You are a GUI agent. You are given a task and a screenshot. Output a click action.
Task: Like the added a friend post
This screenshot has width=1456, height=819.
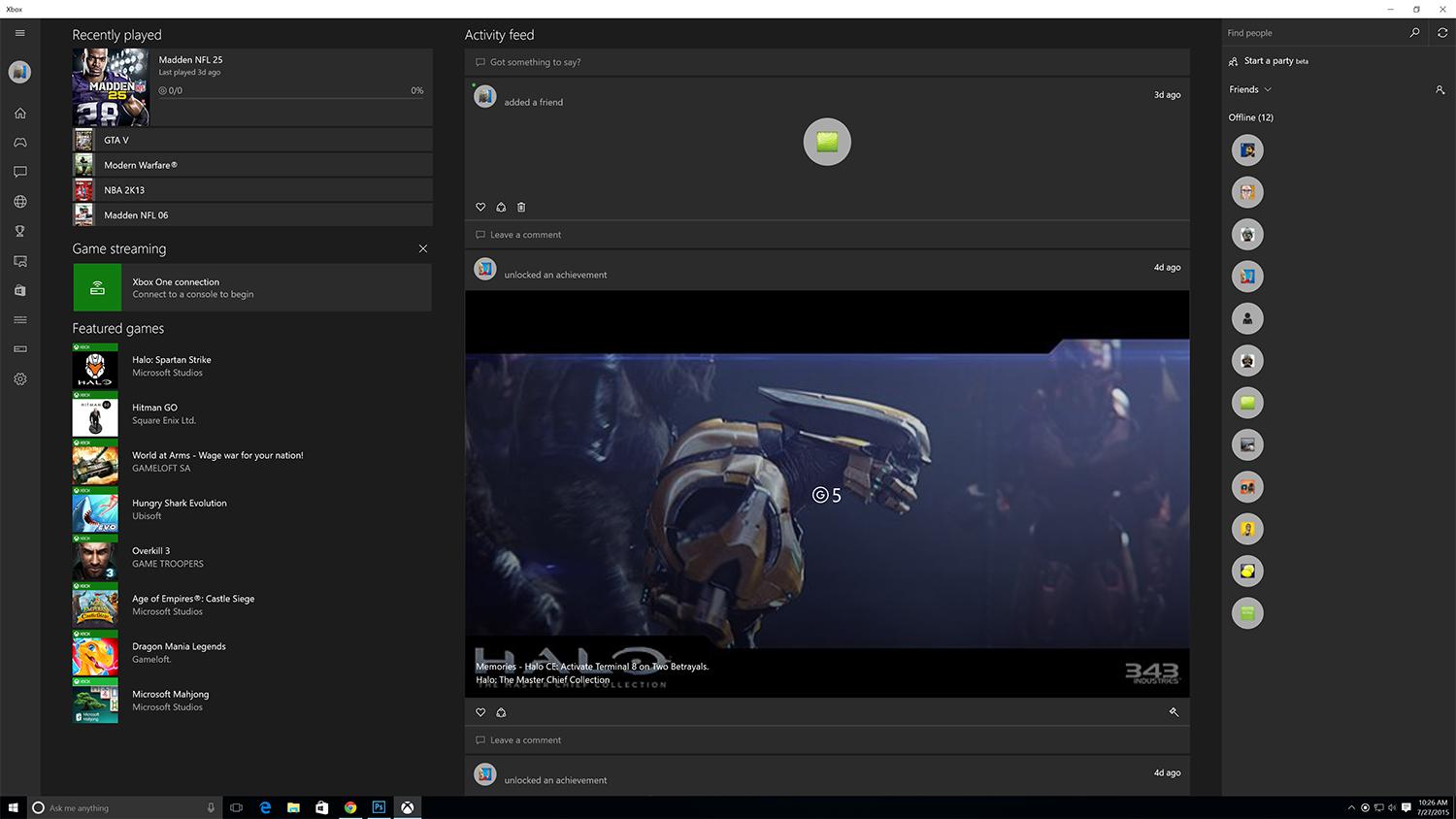tap(480, 207)
